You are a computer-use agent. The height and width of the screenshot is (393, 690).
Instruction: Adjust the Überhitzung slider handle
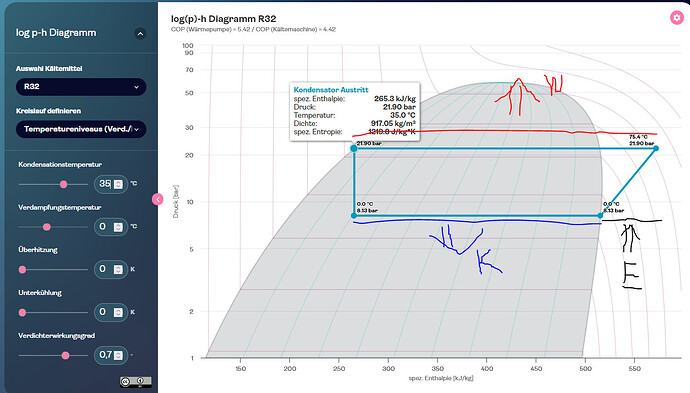[22, 270]
